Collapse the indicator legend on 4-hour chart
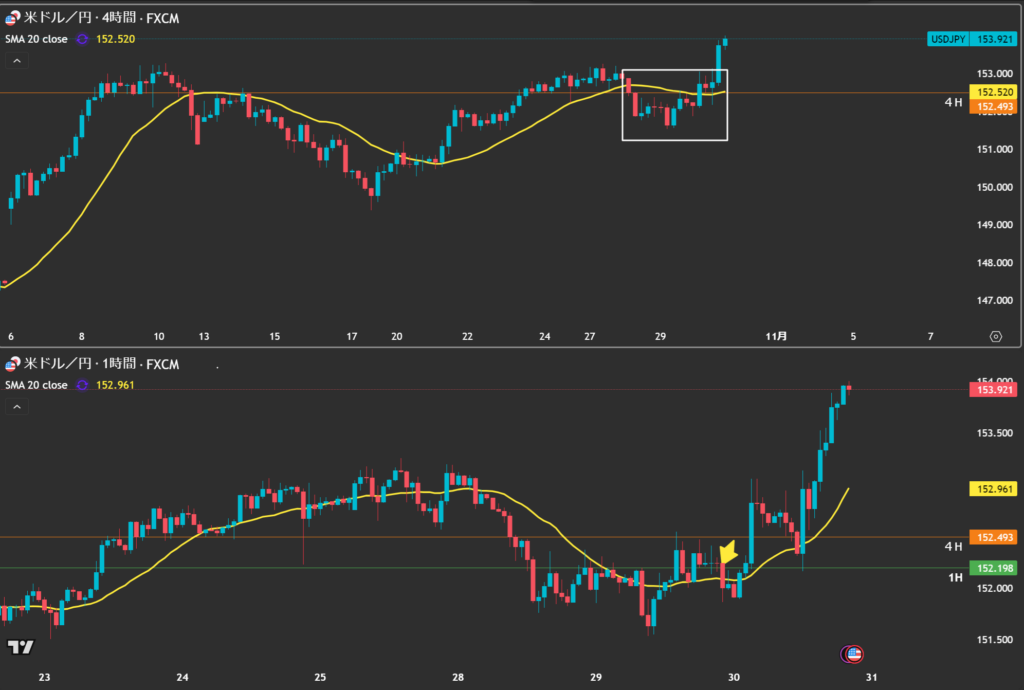The image size is (1024, 690). tap(16, 61)
